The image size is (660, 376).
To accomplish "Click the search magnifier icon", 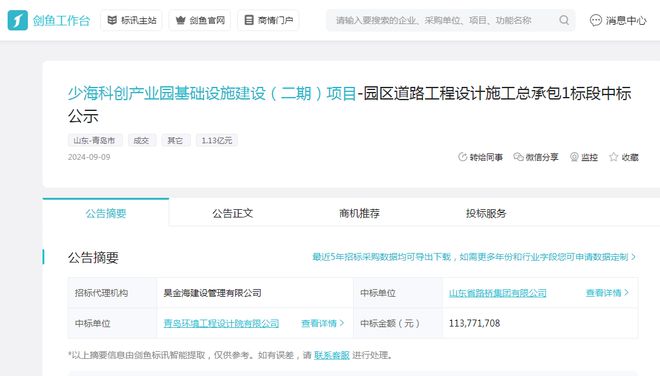I will (564, 20).
